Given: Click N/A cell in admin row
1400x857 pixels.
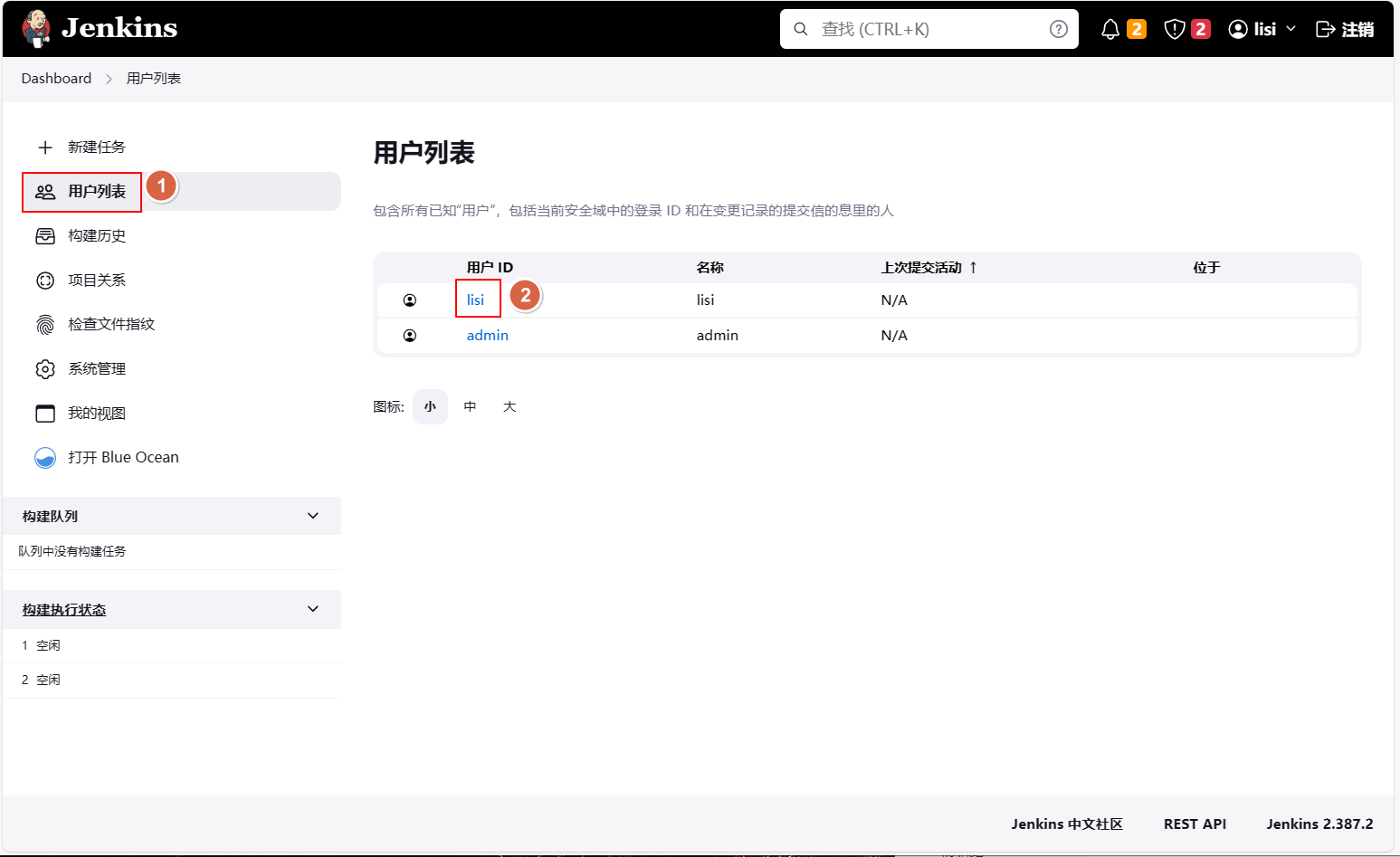Looking at the screenshot, I should click(x=894, y=336).
